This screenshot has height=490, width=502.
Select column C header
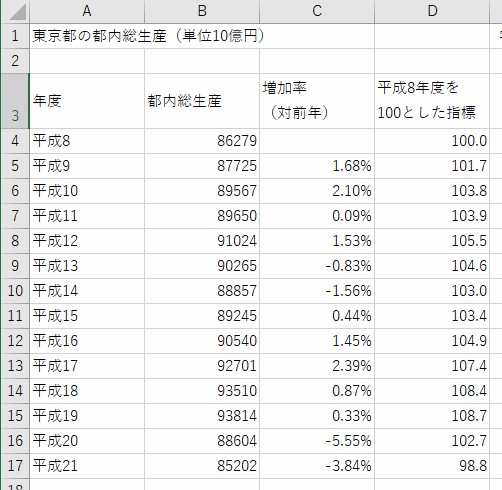pyautogui.click(x=317, y=11)
